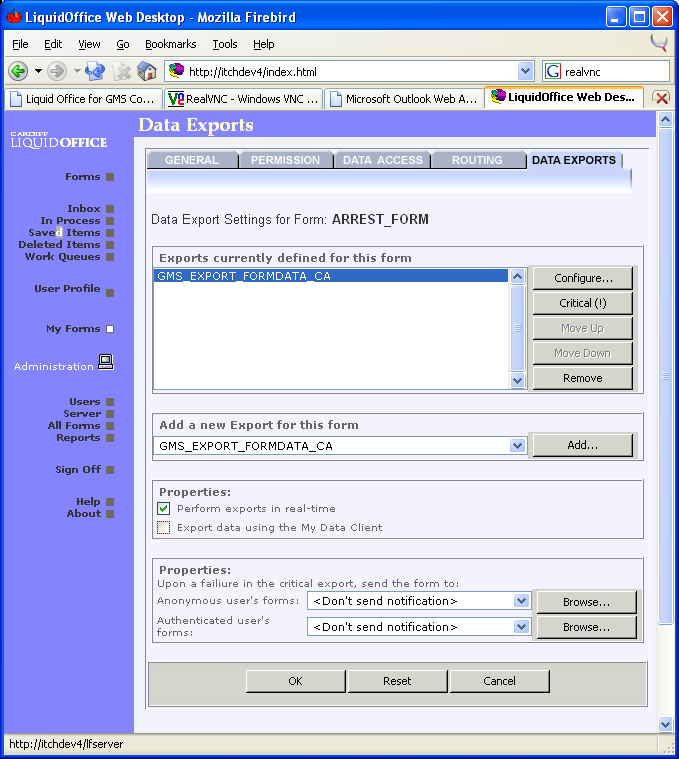679x759 pixels.
Task: Expand Authenticated user's forms notification dropdown
Action: tap(521, 627)
